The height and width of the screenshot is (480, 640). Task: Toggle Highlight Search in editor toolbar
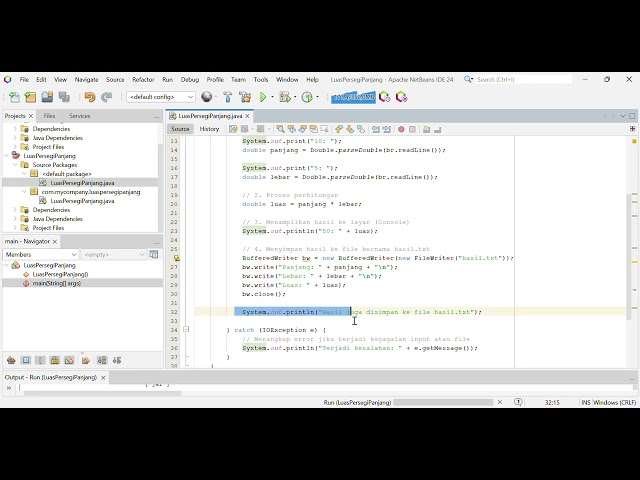tap(313, 129)
